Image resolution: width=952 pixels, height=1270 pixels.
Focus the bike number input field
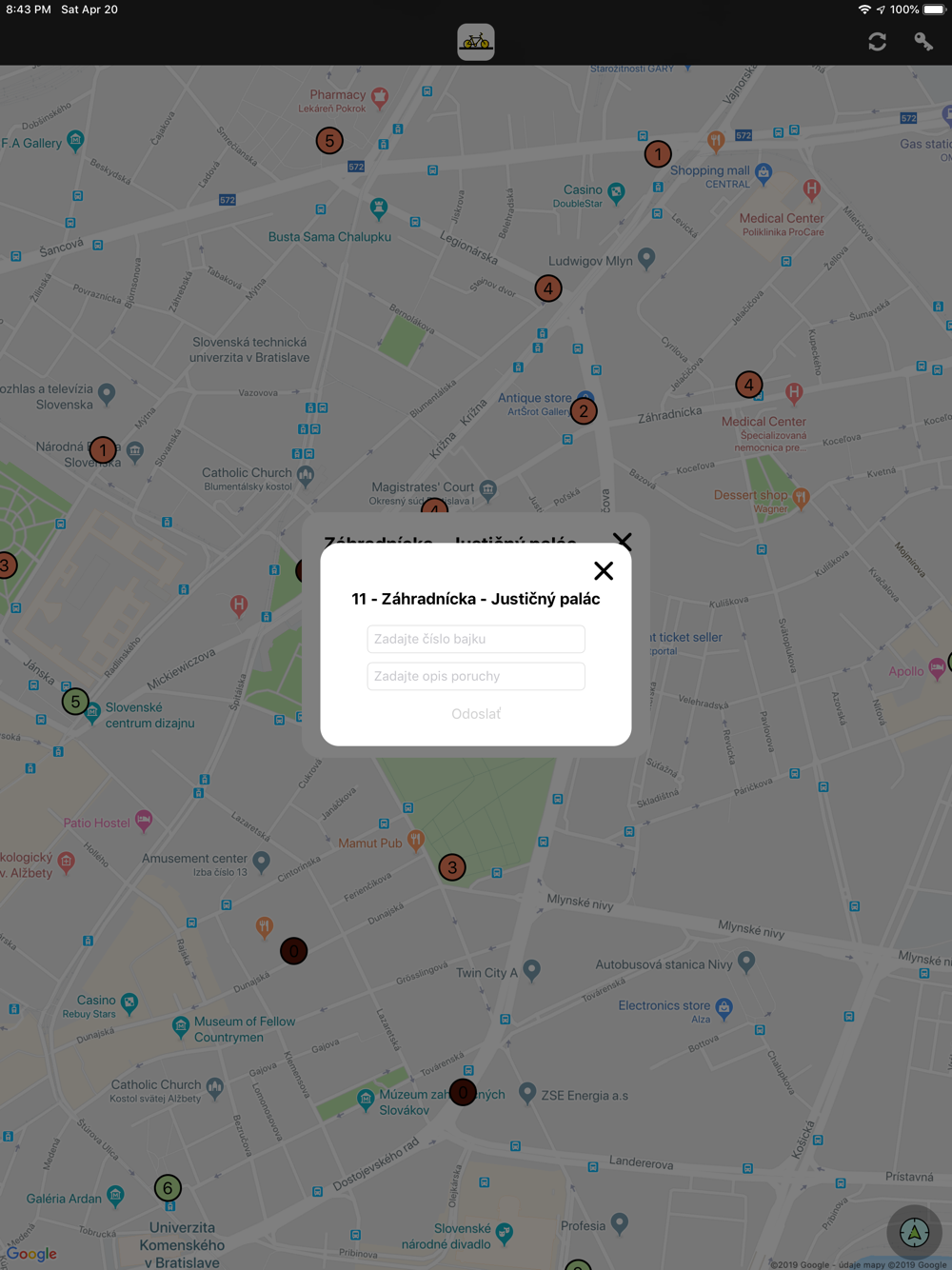(x=476, y=639)
